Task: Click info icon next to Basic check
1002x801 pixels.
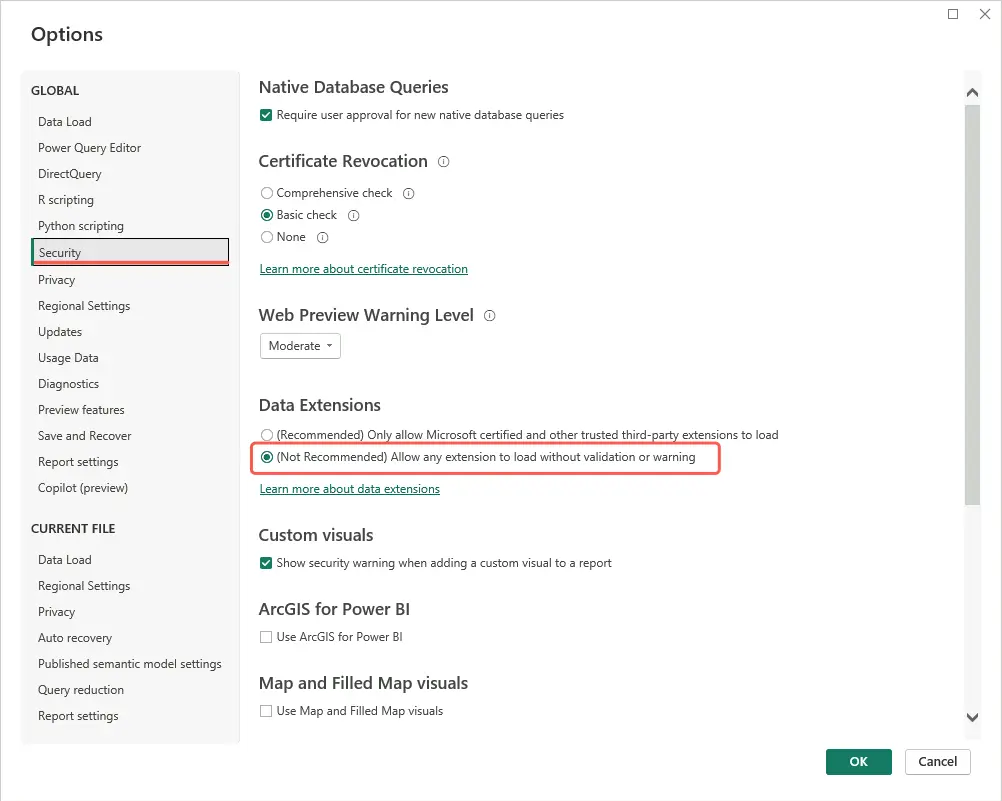Action: coord(353,215)
